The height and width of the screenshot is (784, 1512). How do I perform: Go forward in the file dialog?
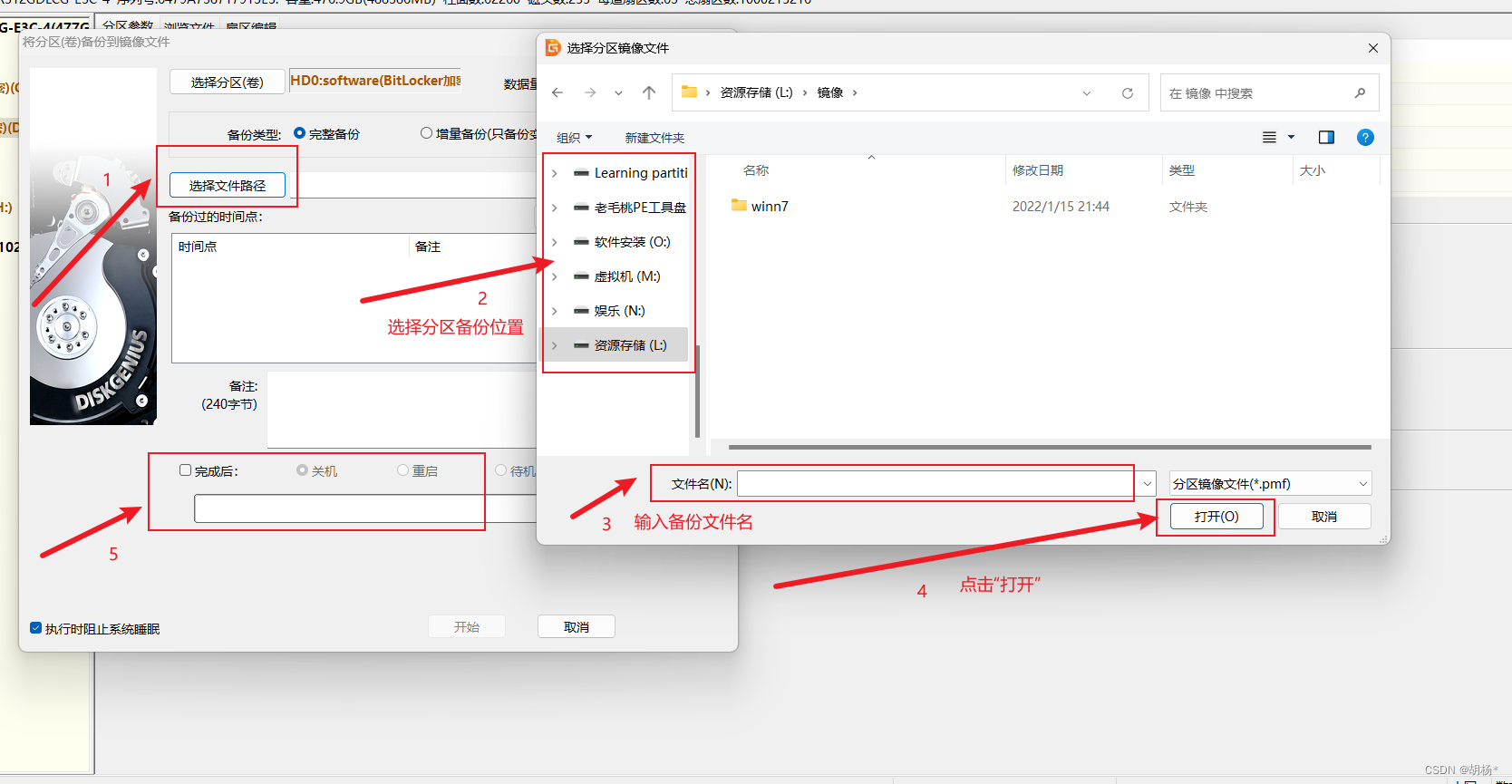point(590,92)
